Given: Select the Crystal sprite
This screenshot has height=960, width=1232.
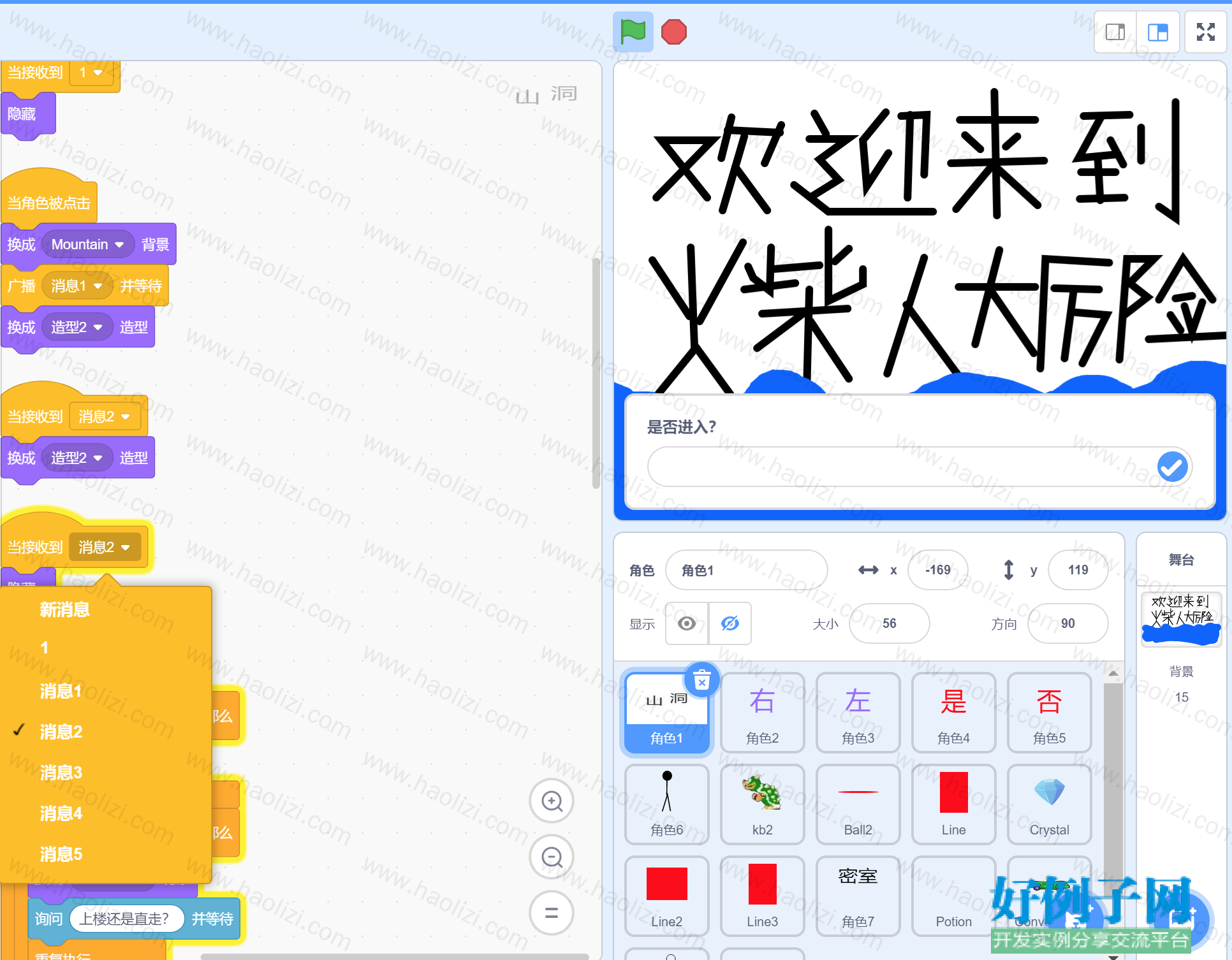Looking at the screenshot, I should click(x=1050, y=804).
